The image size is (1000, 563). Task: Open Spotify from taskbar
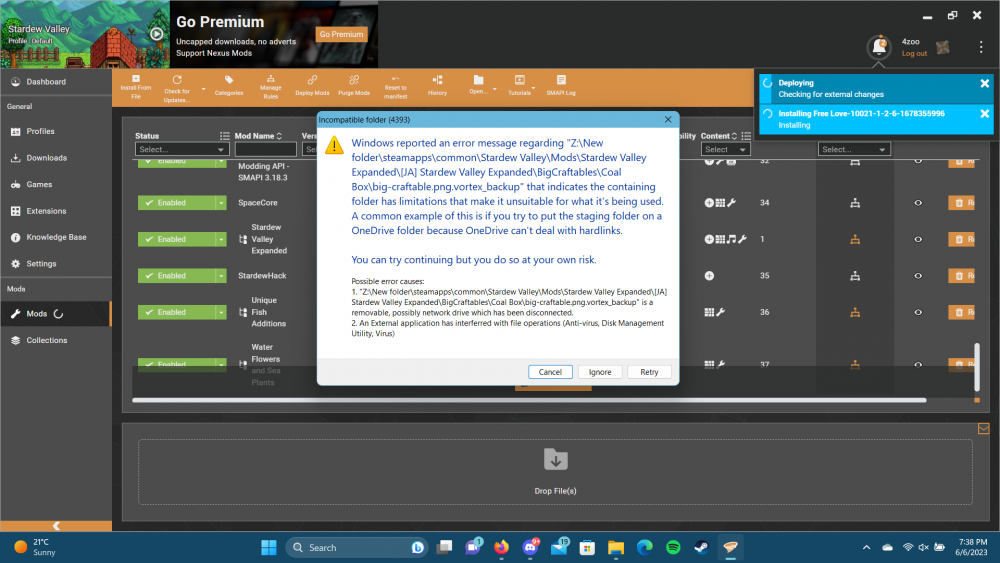(x=673, y=547)
